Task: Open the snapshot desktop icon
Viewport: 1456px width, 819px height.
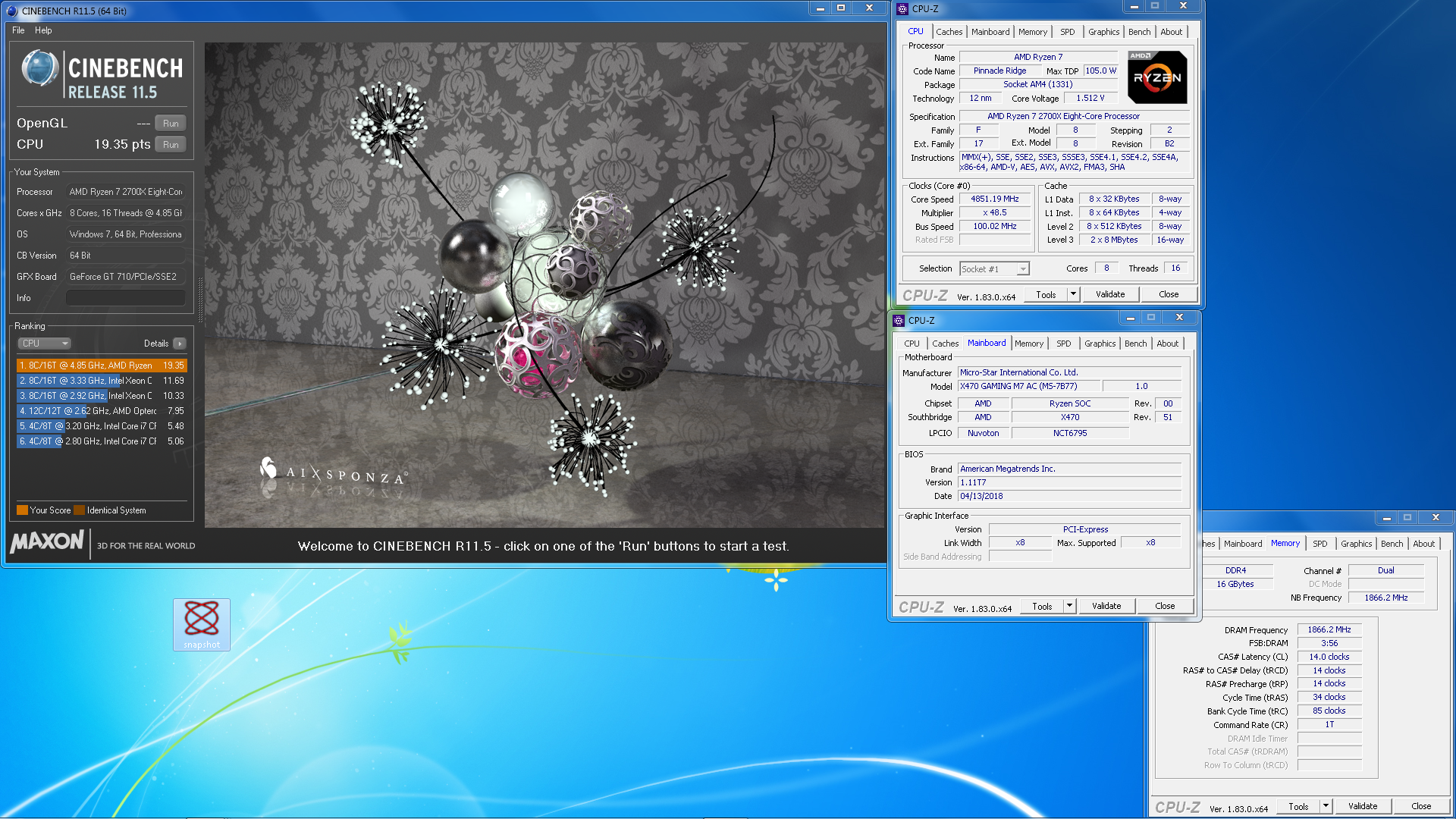Action: coord(202,624)
